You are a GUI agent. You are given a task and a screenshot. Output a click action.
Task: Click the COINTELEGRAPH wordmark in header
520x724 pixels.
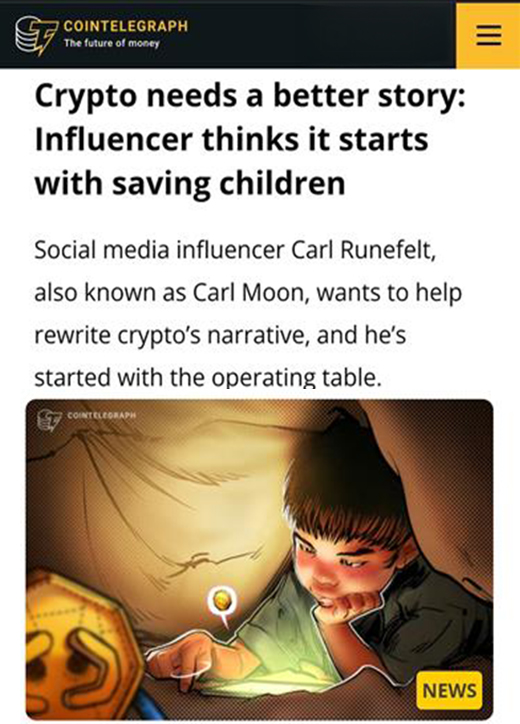(x=126, y=26)
